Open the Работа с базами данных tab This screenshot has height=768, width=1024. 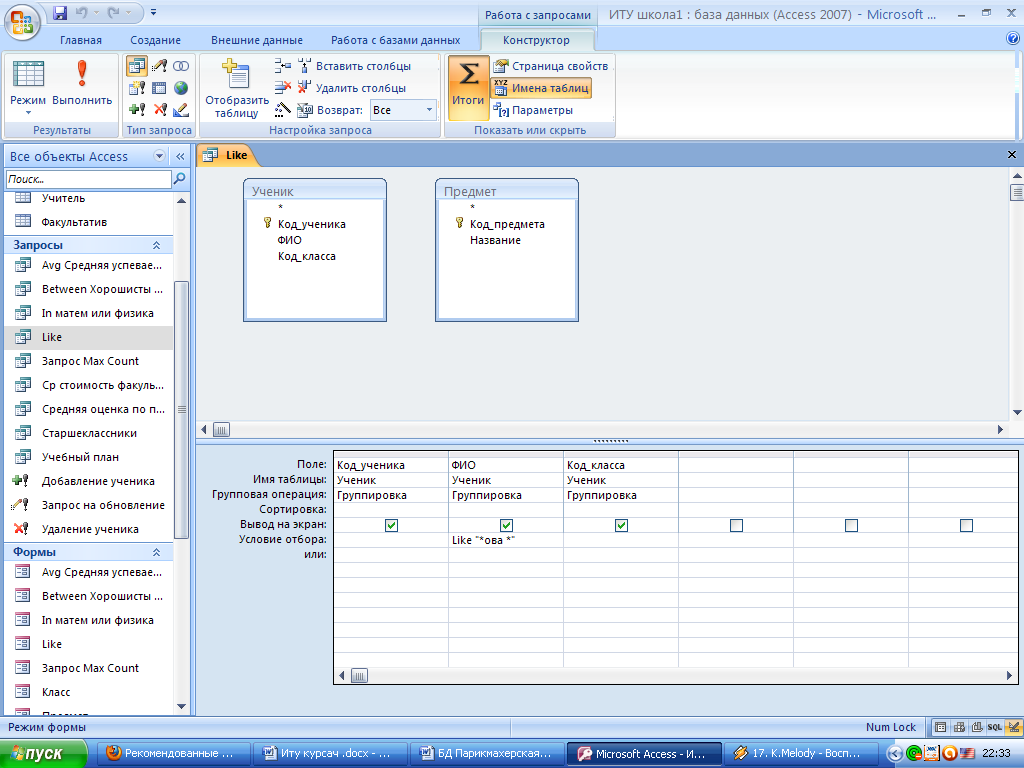(x=396, y=40)
